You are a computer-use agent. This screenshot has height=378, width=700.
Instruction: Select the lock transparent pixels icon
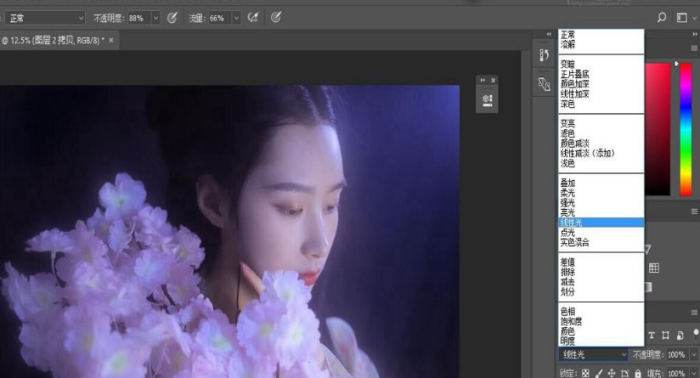click(x=586, y=373)
